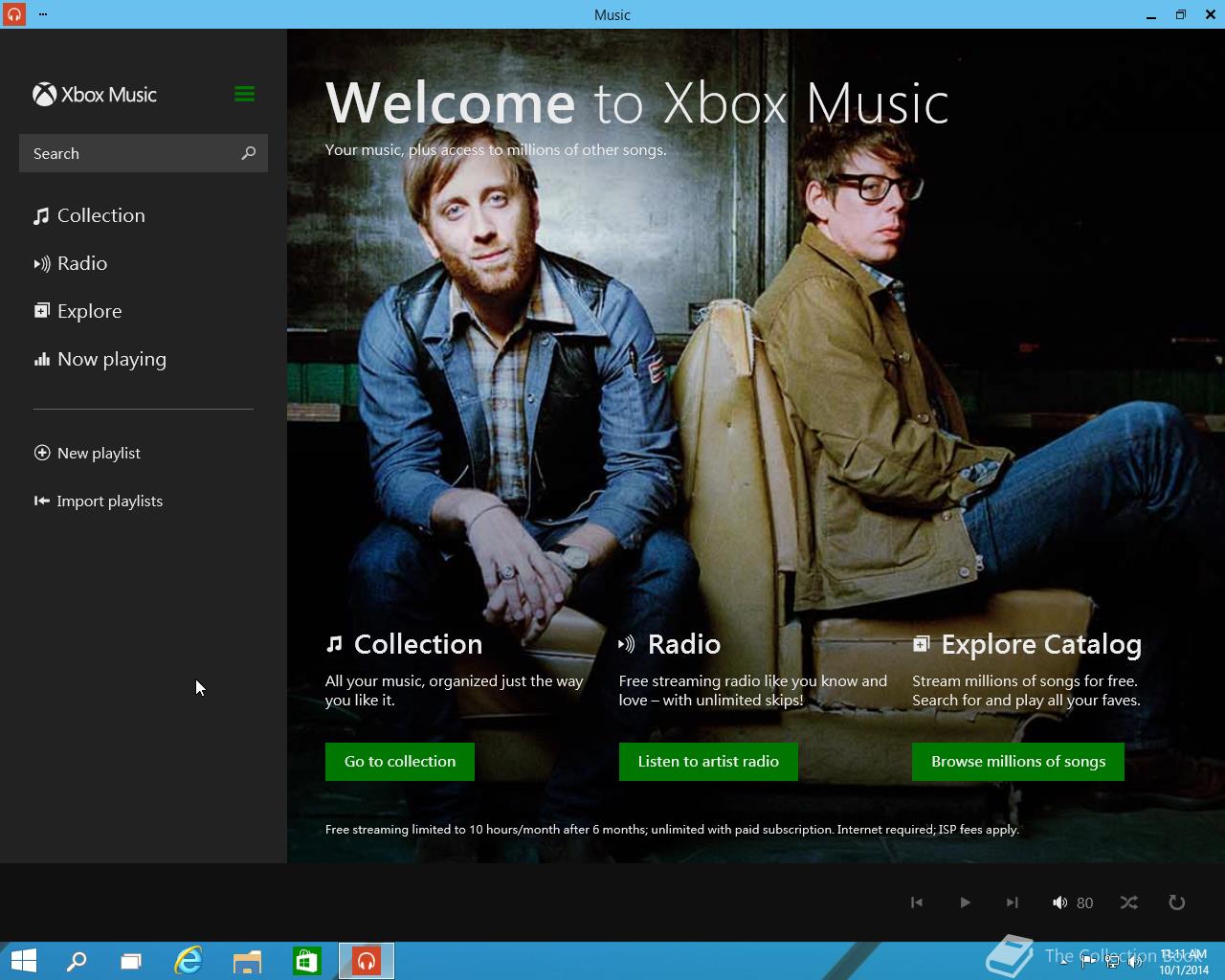1225x980 pixels.
Task: Click the sidebar Explore icon
Action: click(41, 311)
